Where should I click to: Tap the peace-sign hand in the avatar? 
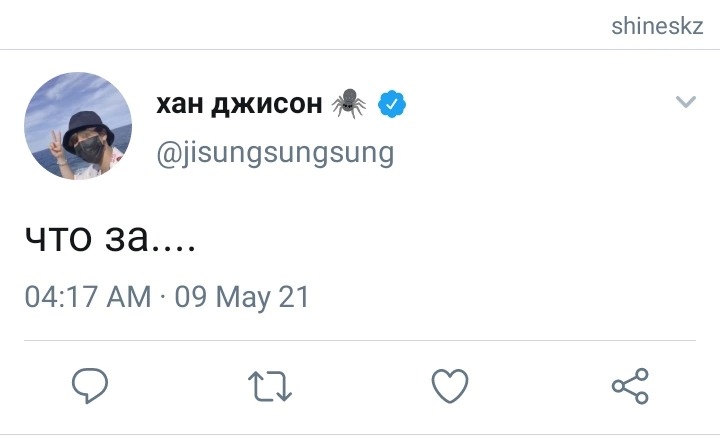56,145
